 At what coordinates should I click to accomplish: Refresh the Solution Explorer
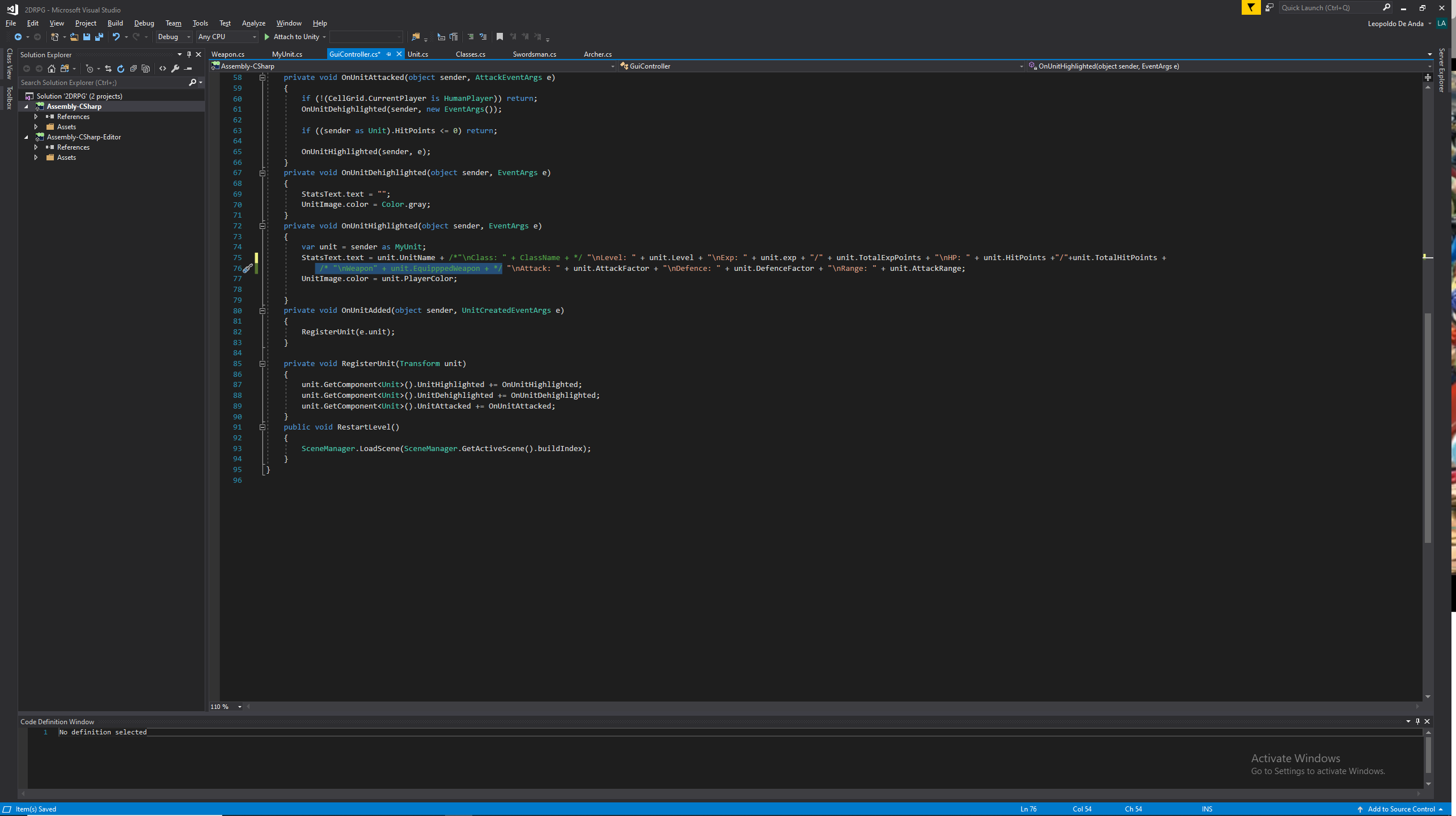pyautogui.click(x=121, y=68)
